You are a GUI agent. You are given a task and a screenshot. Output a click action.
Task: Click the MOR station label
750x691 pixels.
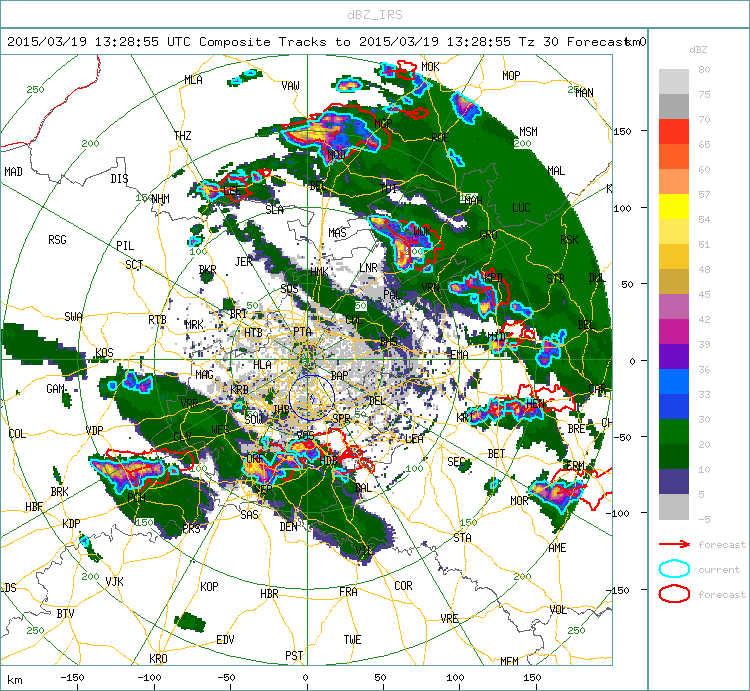(519, 501)
